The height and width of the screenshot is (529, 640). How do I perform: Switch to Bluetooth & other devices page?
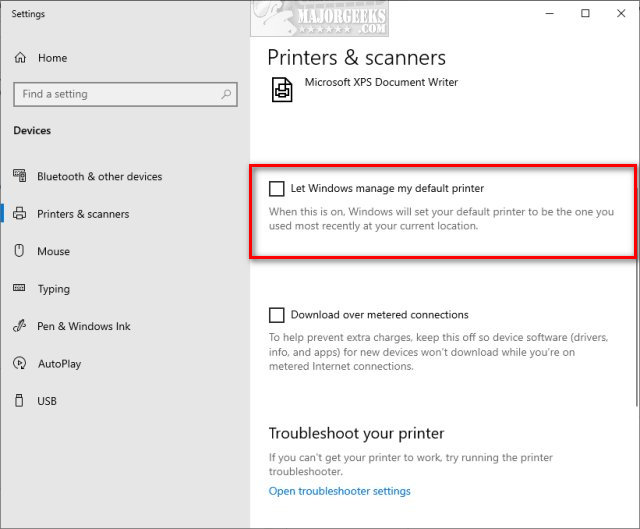point(99,176)
